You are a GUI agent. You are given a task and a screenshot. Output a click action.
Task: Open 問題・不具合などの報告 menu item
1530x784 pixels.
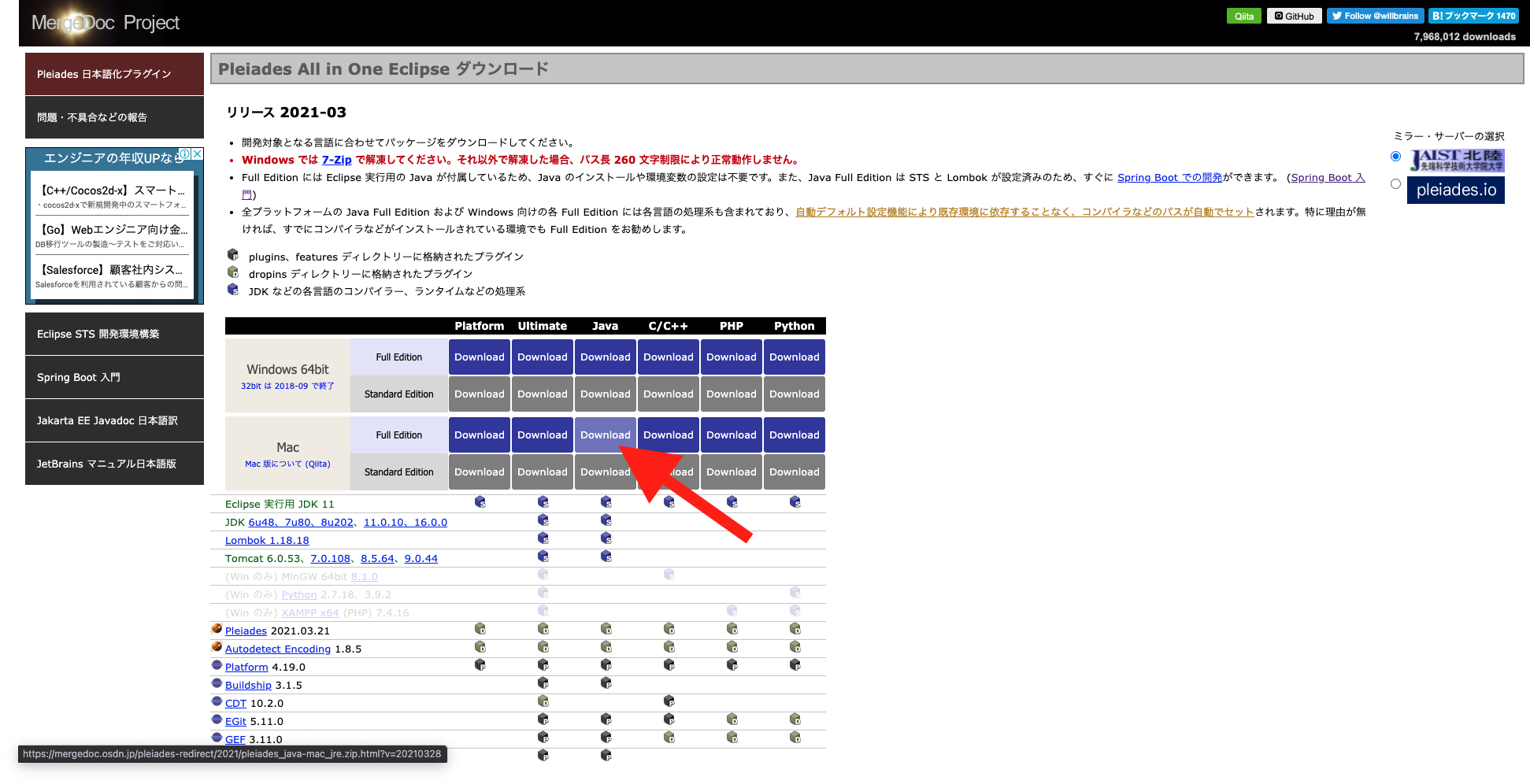[x=114, y=117]
